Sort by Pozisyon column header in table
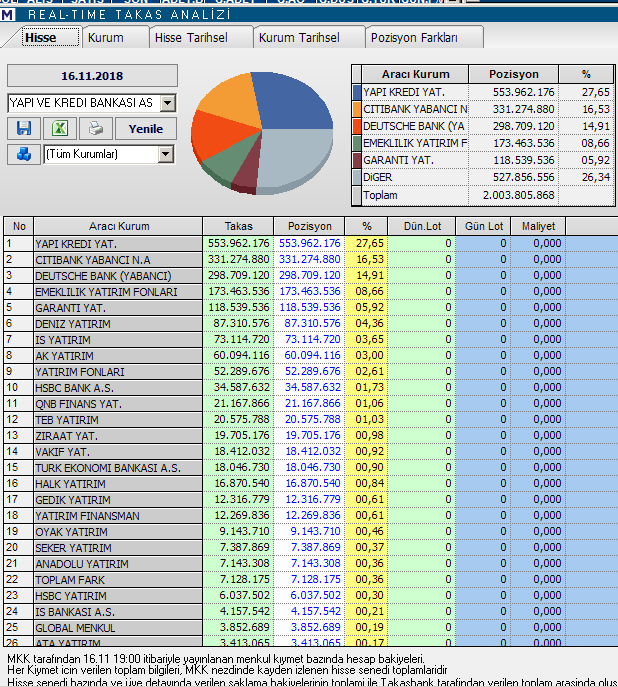The image size is (618, 687). tap(310, 226)
